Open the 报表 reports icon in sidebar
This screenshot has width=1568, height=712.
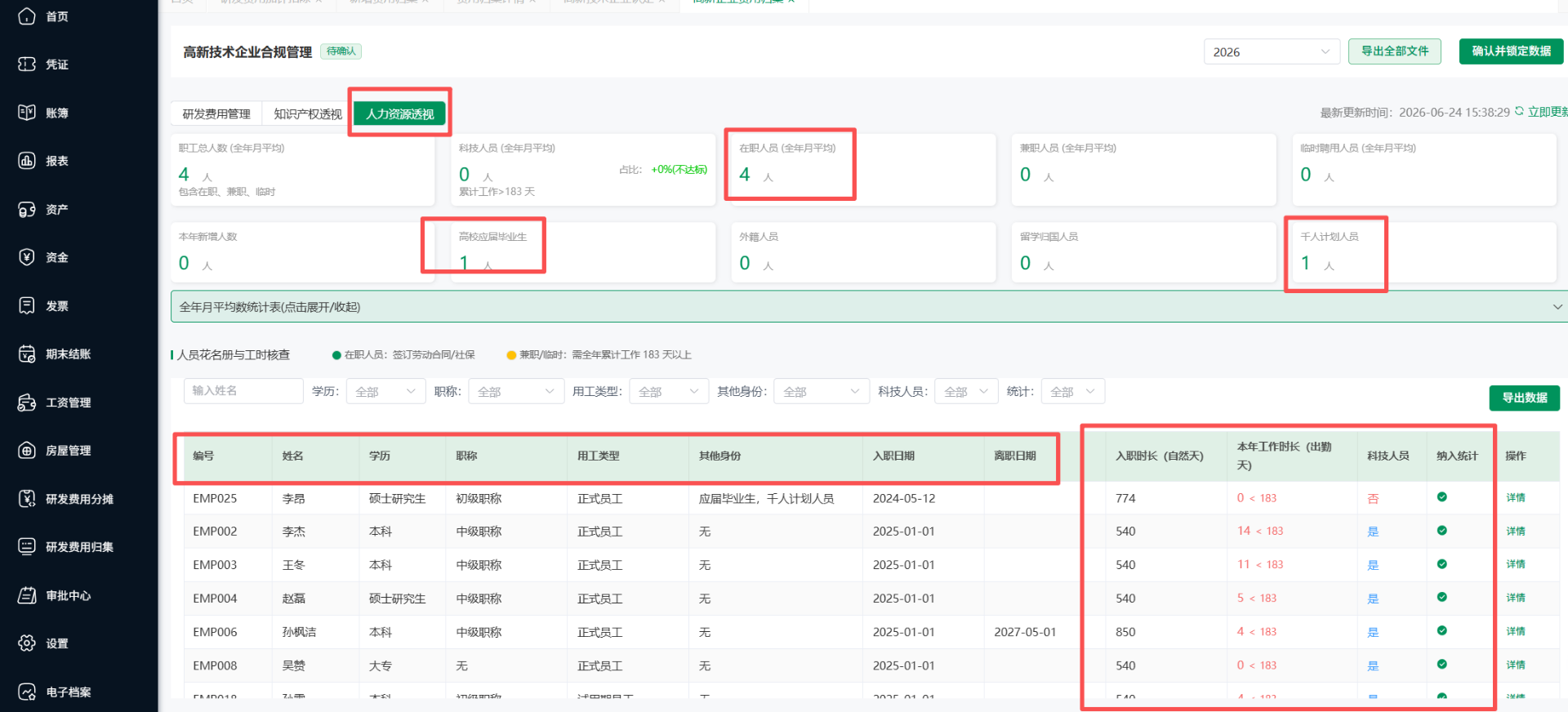tap(27, 161)
